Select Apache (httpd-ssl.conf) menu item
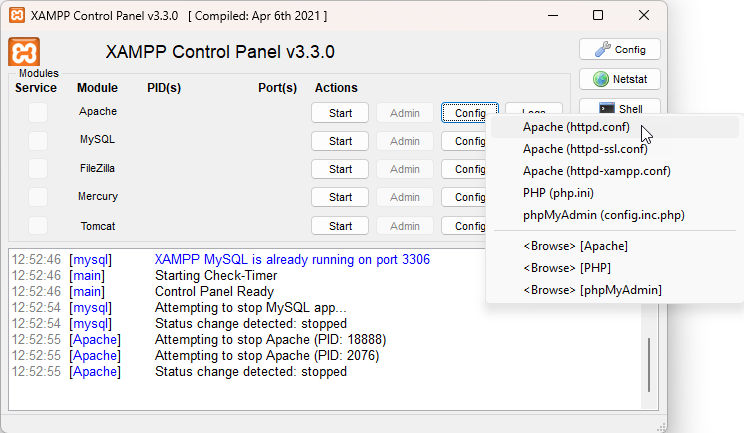Viewport: 744px width, 433px height. click(x=584, y=149)
